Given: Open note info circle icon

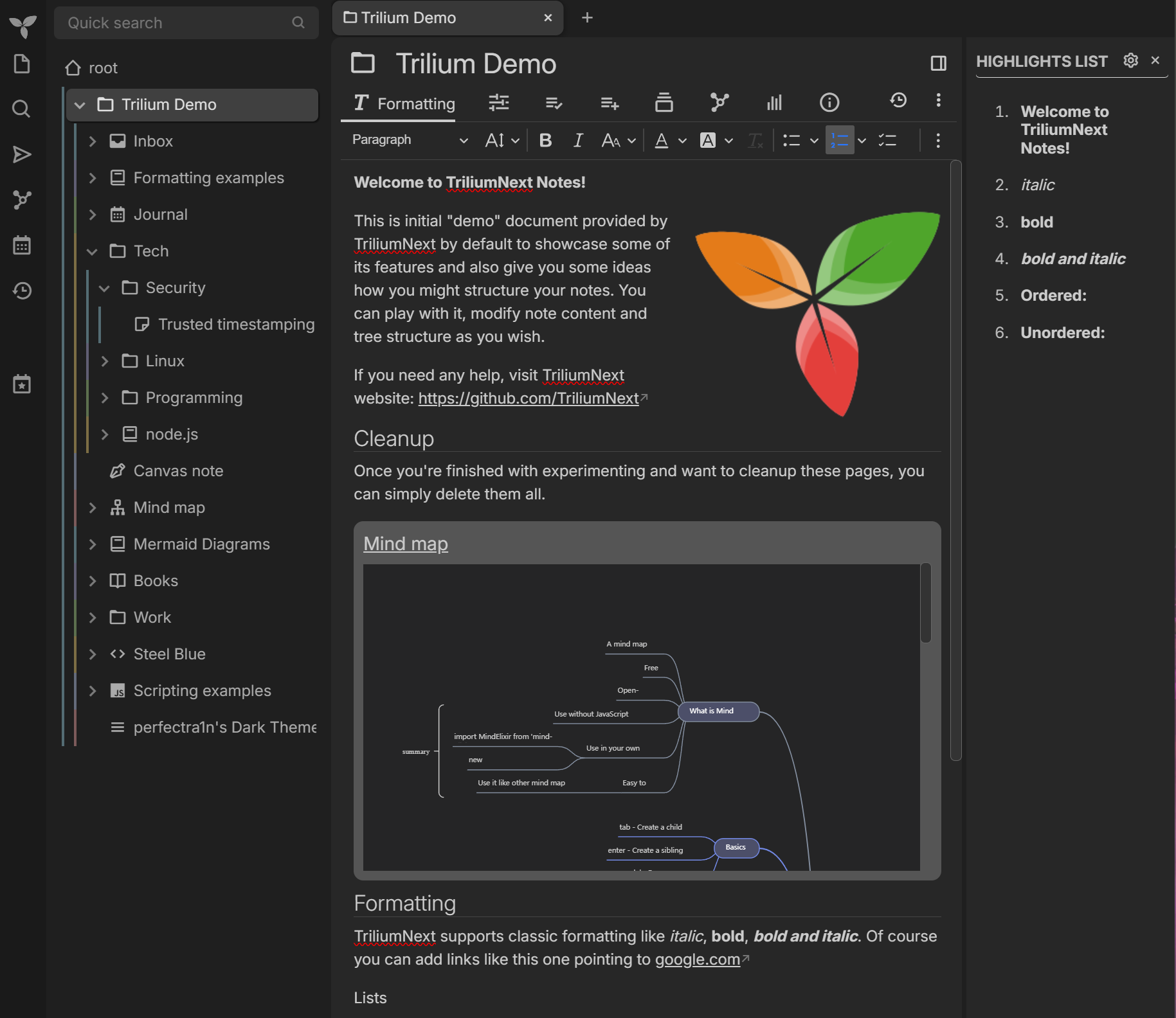Looking at the screenshot, I should click(x=829, y=103).
